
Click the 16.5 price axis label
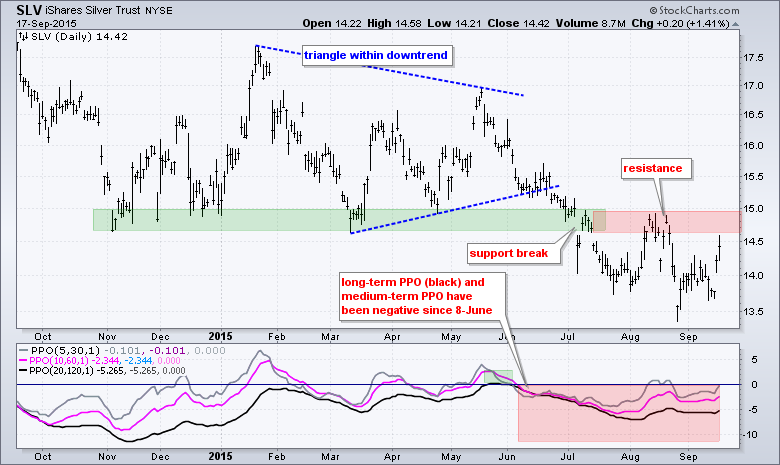[x=753, y=115]
